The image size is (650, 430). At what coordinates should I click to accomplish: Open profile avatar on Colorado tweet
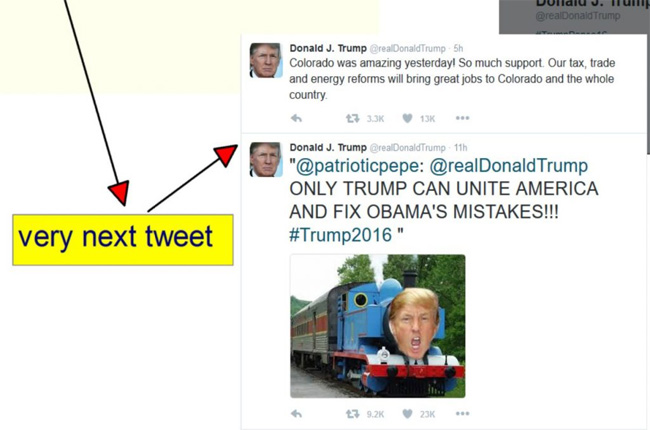266,61
